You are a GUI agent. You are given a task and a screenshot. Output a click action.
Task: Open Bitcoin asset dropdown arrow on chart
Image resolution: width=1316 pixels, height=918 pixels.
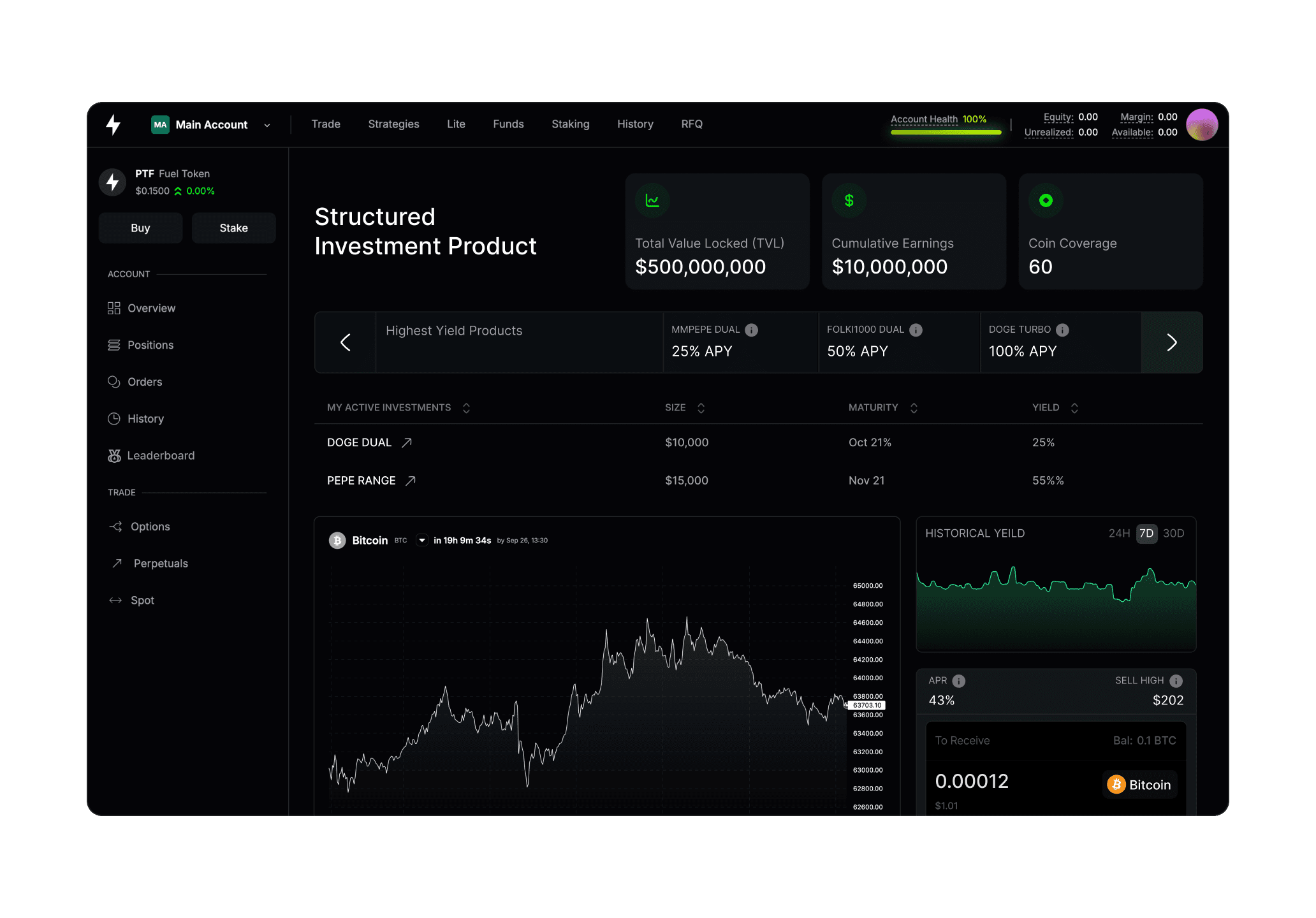coord(421,540)
